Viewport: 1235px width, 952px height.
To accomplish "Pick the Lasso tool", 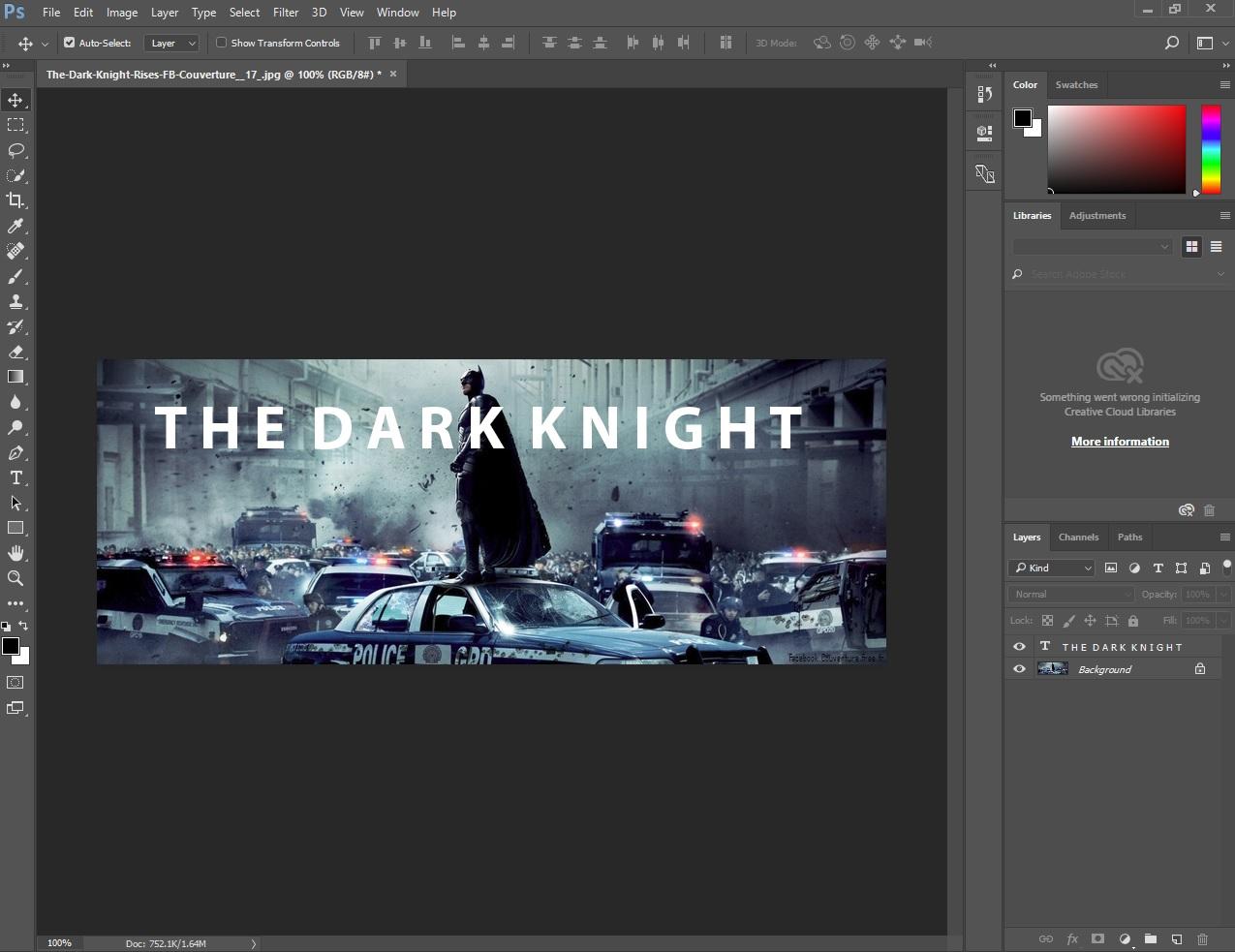I will tap(15, 150).
